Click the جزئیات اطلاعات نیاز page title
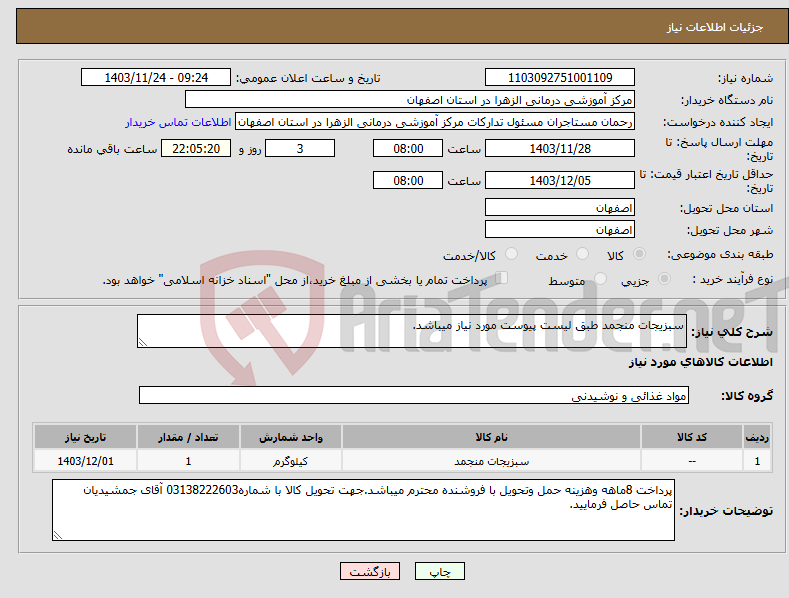Viewport: 789px width, 598px height. coord(715,27)
